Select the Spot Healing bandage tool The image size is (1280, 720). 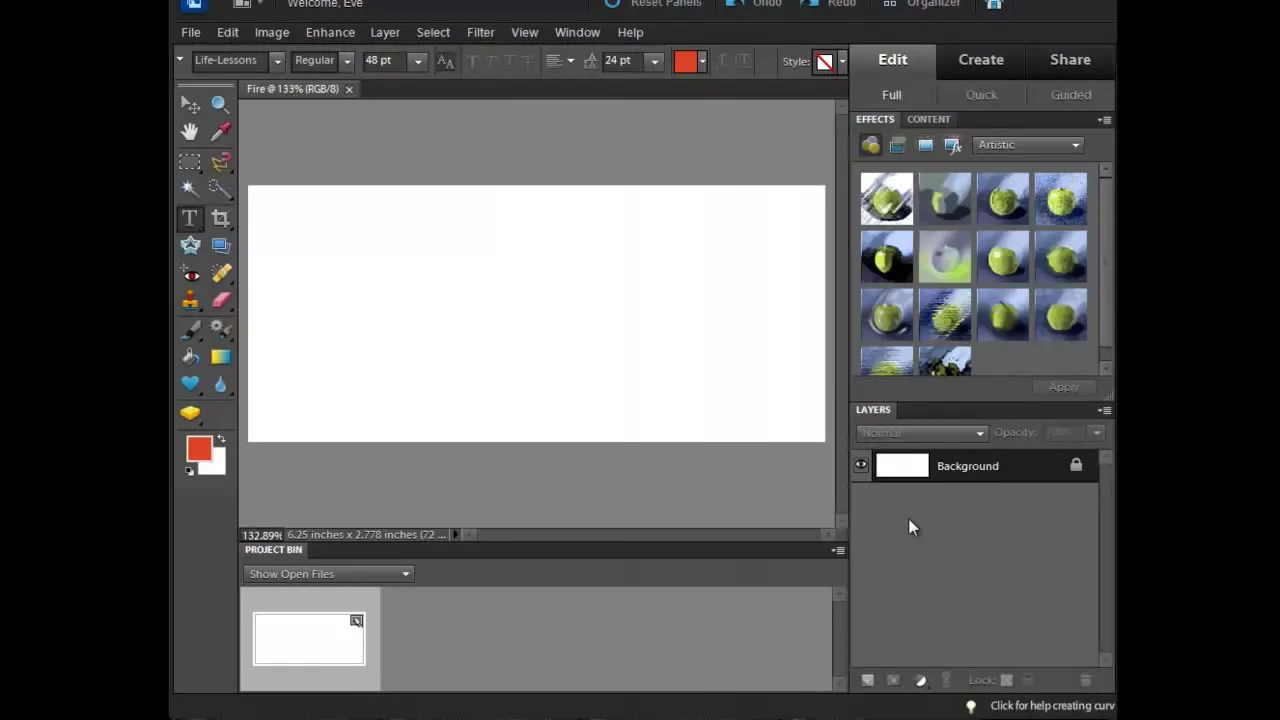(x=220, y=273)
